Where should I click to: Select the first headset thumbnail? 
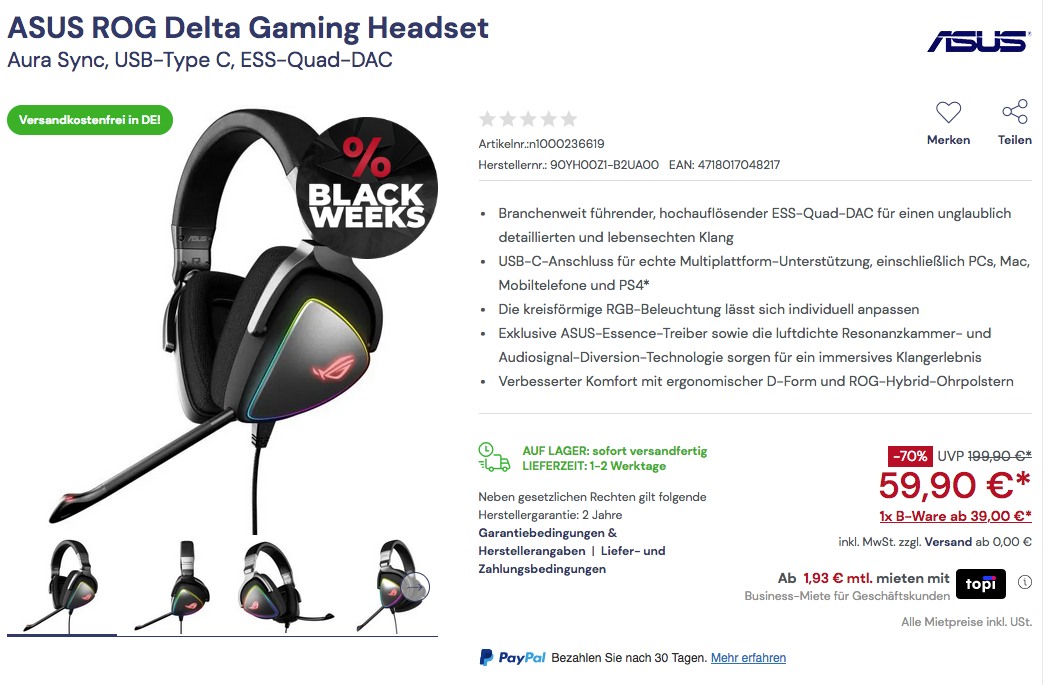pos(61,585)
